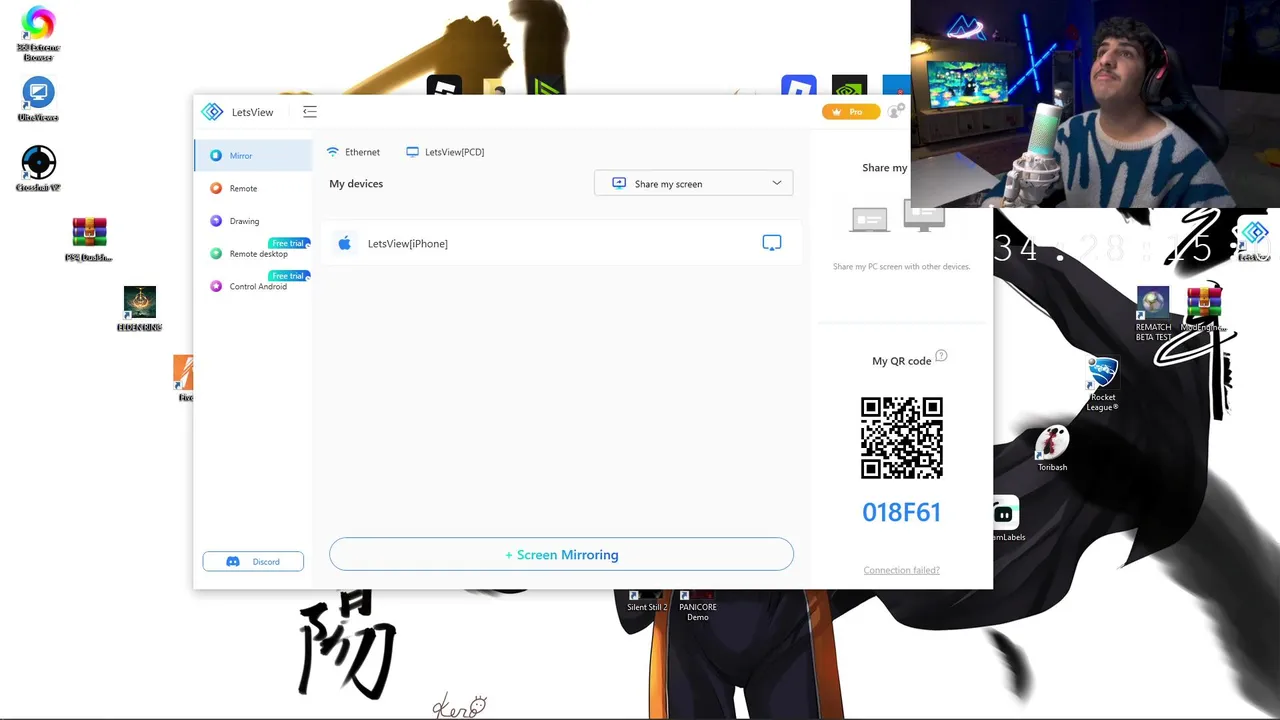This screenshot has height=720, width=1280.
Task: Collapse the sidebar using the hamburger icon
Action: click(x=310, y=112)
